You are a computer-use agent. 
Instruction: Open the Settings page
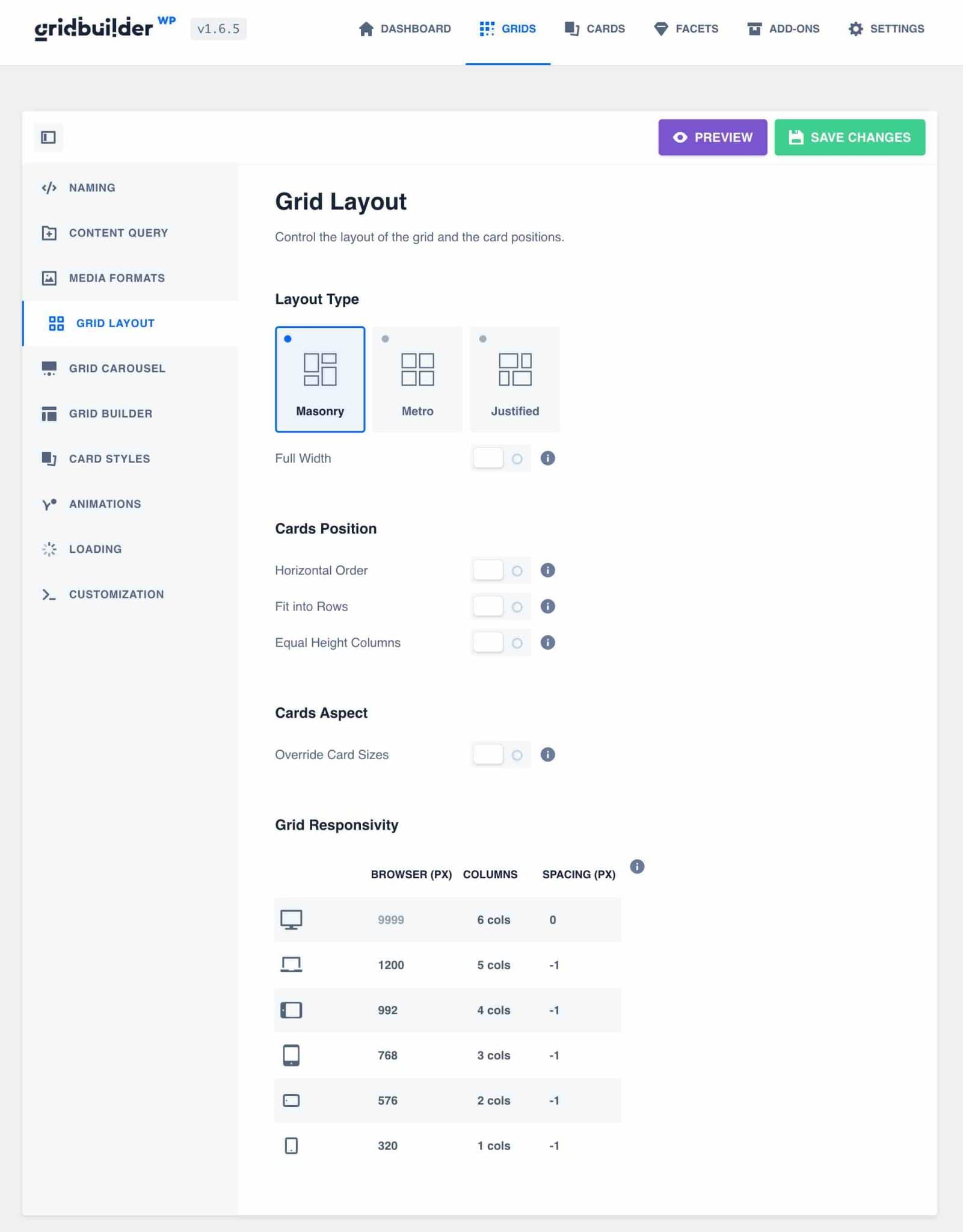point(886,28)
